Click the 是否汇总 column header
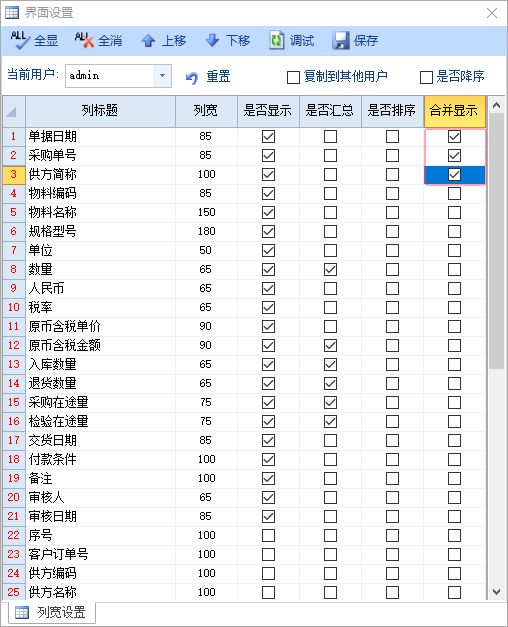 330,111
